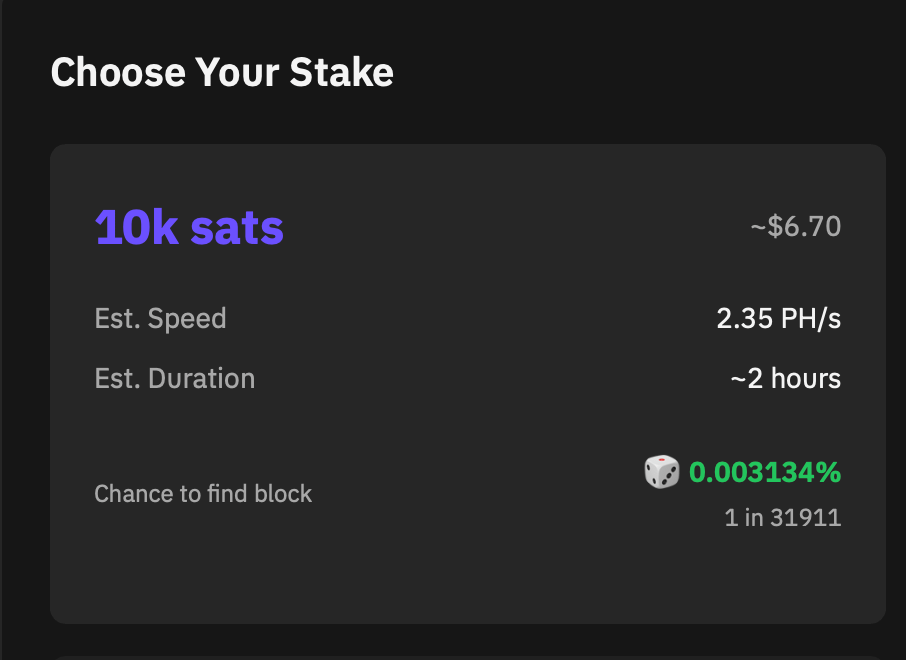Screen dimensions: 906x660
Task: Click the word Stake in the page title
Action: 341,72
